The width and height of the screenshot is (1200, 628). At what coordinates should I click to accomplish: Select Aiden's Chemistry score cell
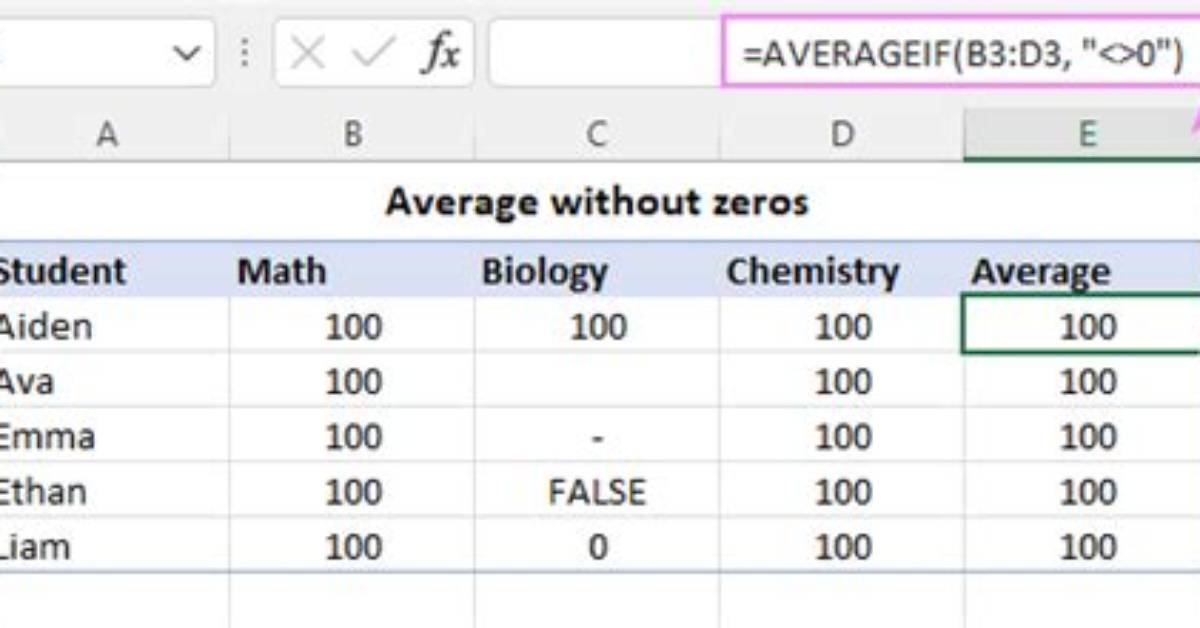click(842, 326)
